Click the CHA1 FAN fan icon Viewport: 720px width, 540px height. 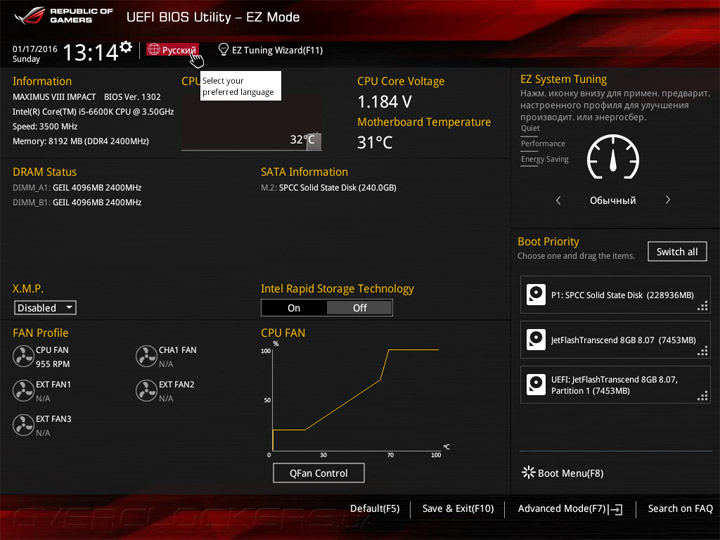tap(146, 356)
